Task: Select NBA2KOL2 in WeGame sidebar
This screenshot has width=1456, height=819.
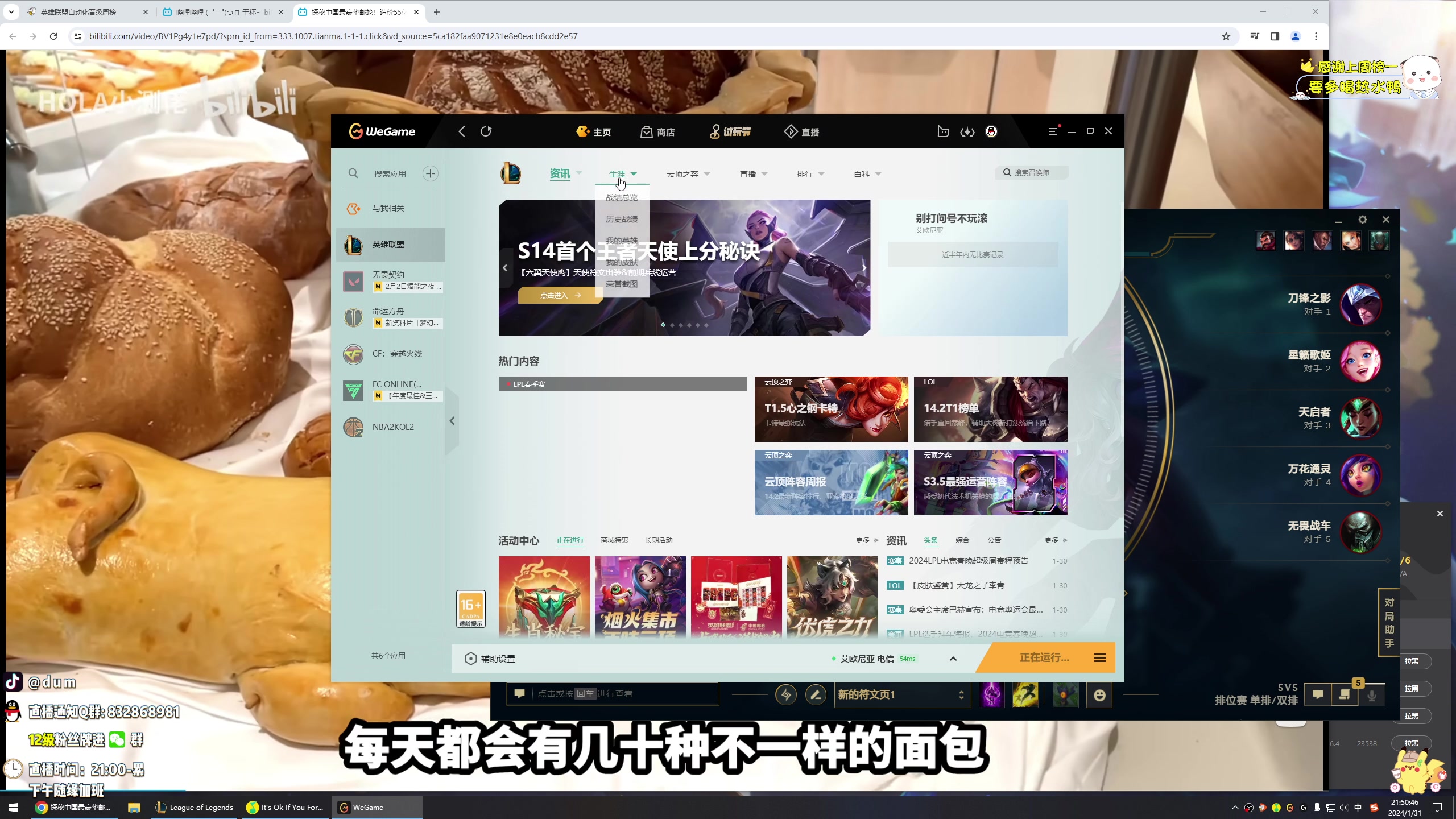Action: click(391, 427)
